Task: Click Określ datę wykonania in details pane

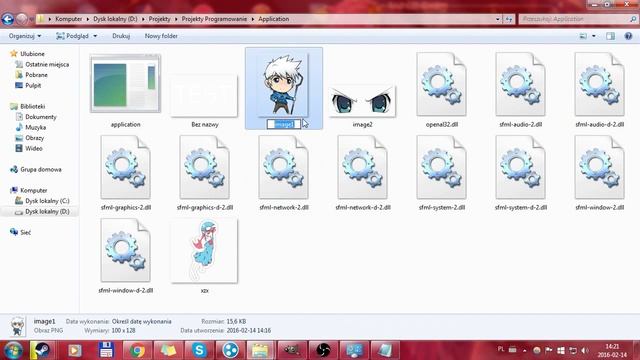Action: [x=142, y=322]
